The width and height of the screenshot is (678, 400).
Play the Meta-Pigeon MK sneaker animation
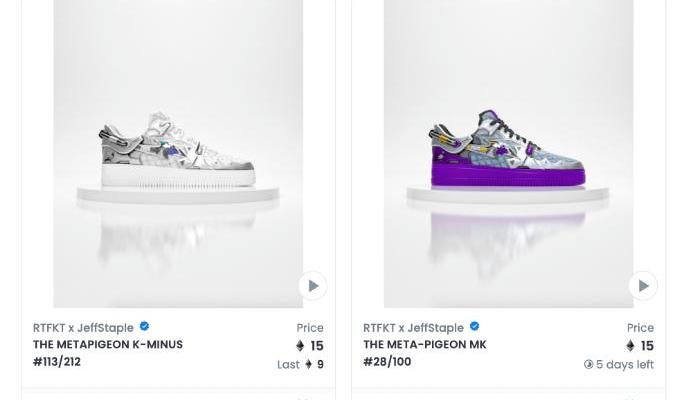[643, 286]
